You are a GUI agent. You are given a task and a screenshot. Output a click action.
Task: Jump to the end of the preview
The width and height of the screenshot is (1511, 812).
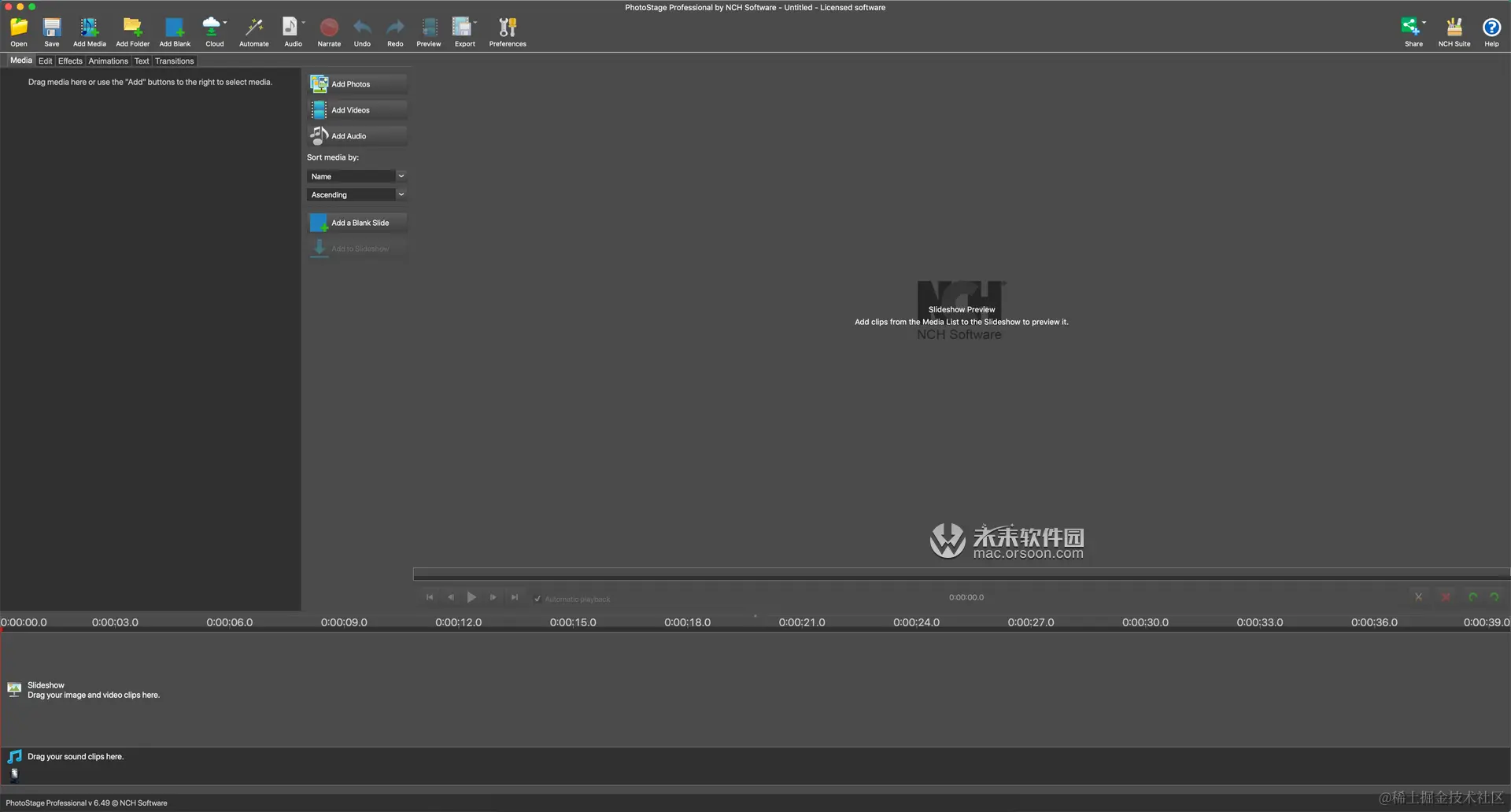click(515, 597)
